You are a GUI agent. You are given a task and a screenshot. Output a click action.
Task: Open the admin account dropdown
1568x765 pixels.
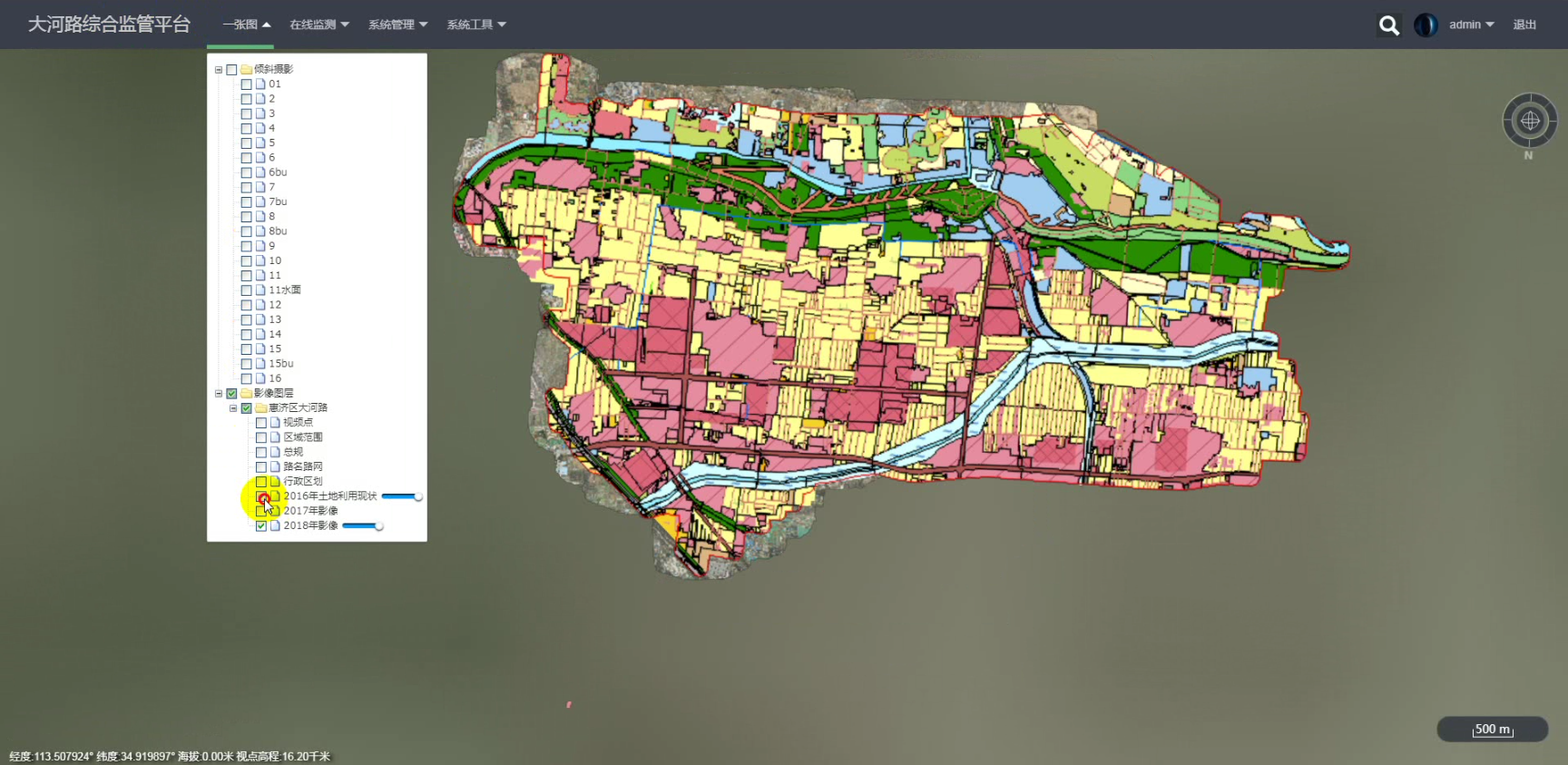[x=1471, y=25]
